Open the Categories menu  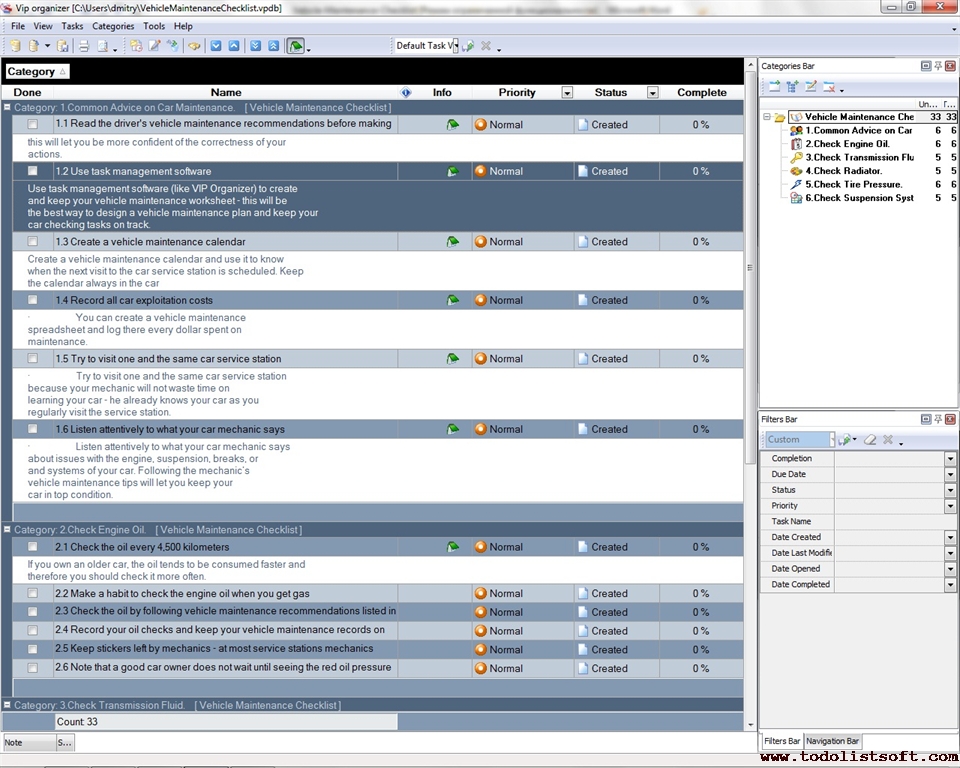pyautogui.click(x=113, y=26)
